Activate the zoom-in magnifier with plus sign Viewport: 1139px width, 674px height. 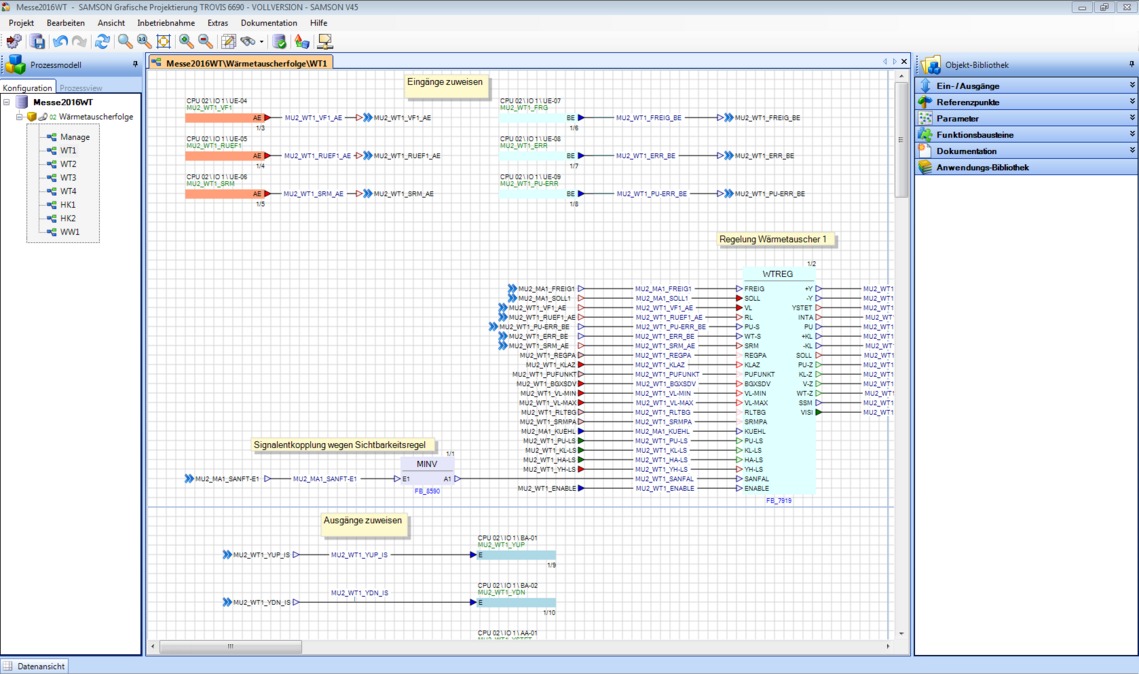pos(186,42)
